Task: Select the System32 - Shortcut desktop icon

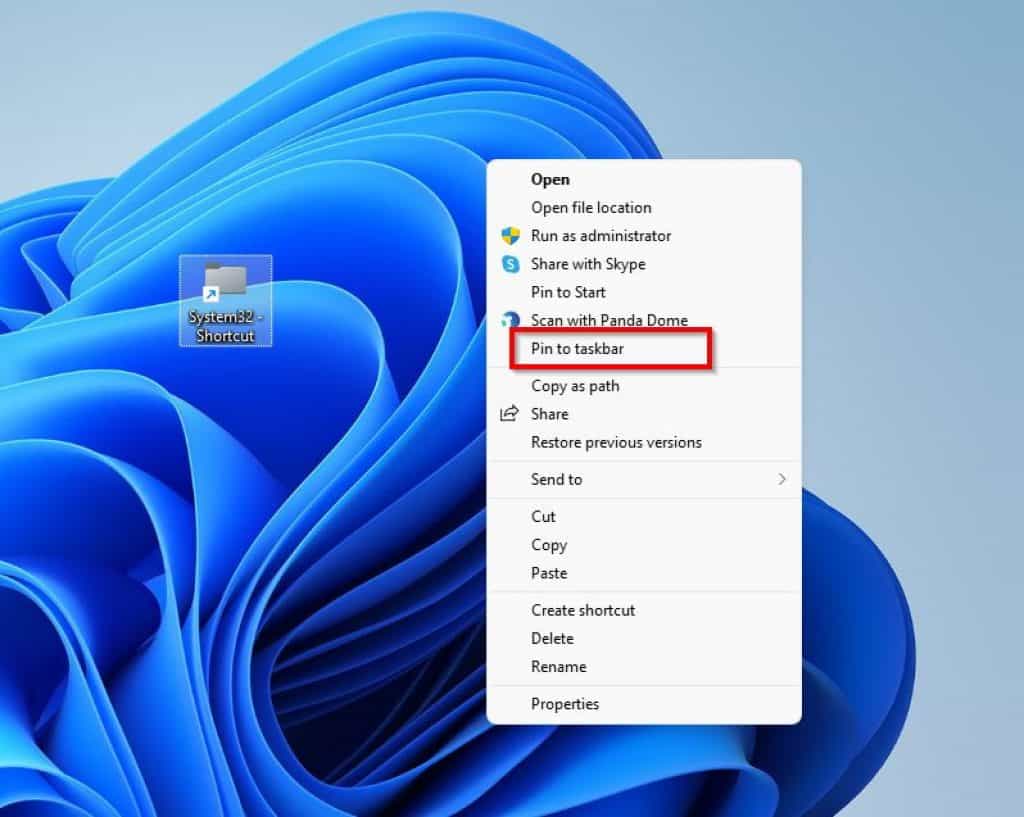Action: click(225, 300)
